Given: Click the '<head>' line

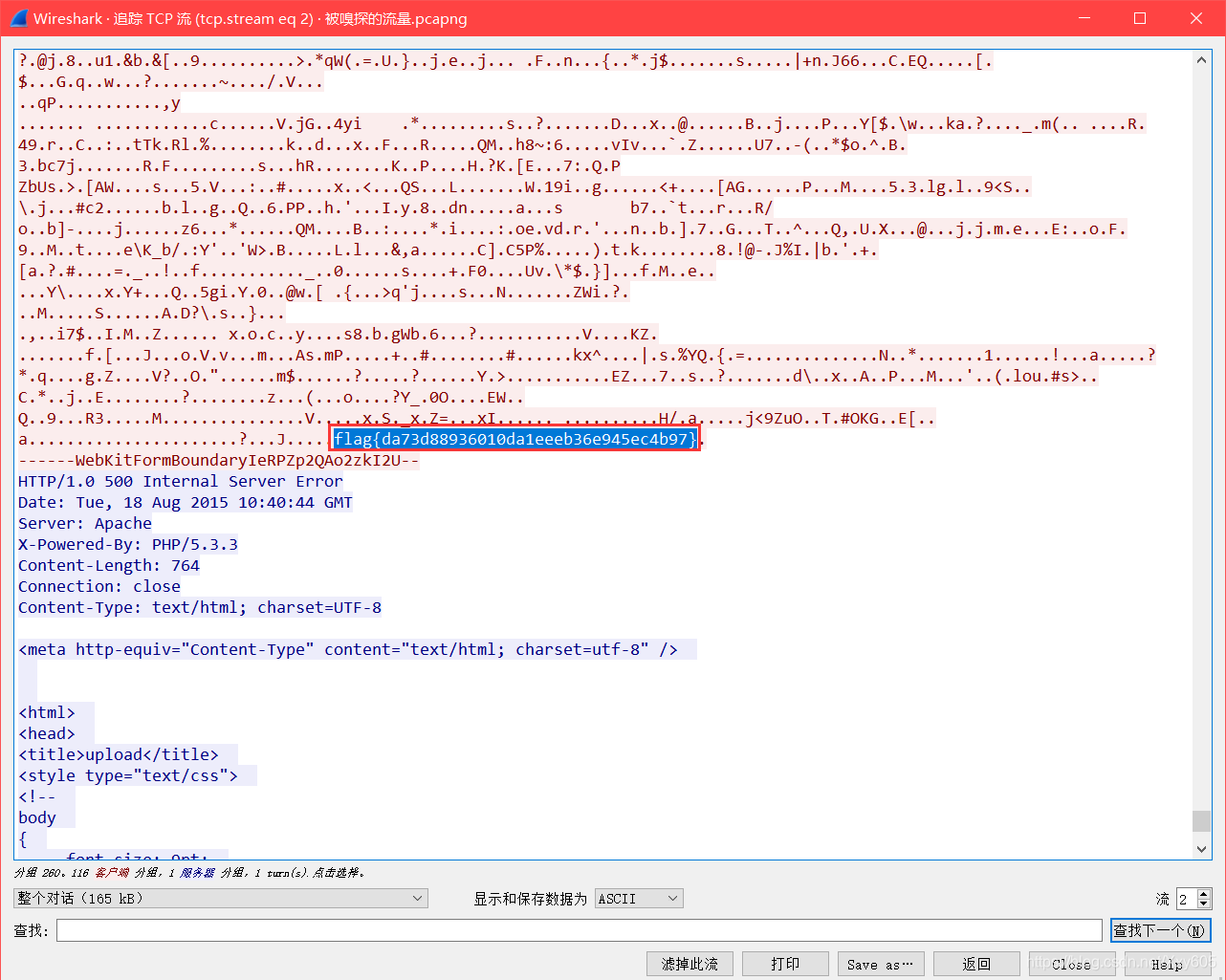Looking at the screenshot, I should [x=47, y=733].
